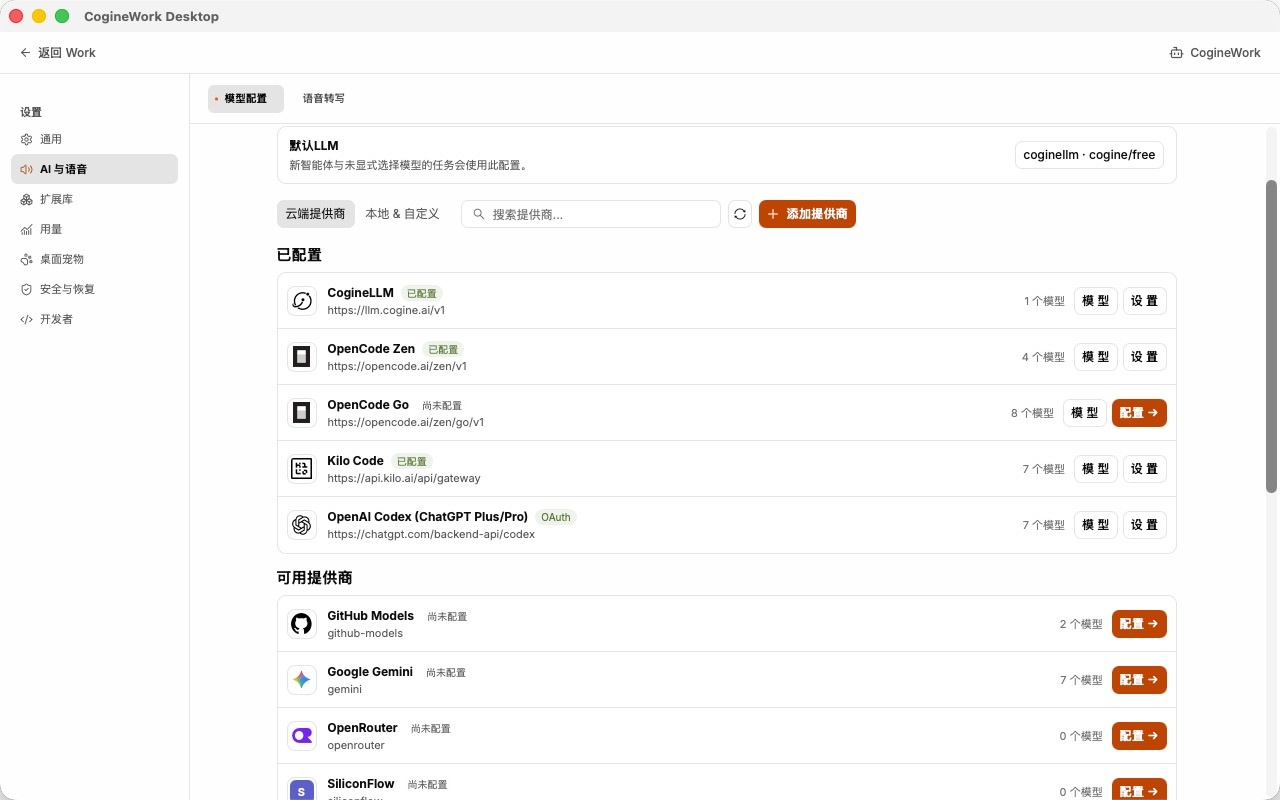
Task: Click the SiliconFlow logo icon
Action: pos(302,790)
